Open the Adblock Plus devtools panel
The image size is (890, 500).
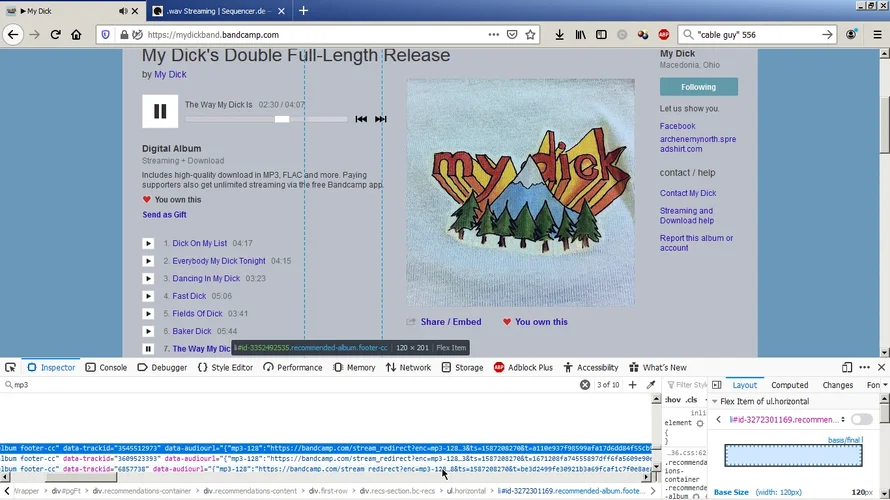point(523,368)
